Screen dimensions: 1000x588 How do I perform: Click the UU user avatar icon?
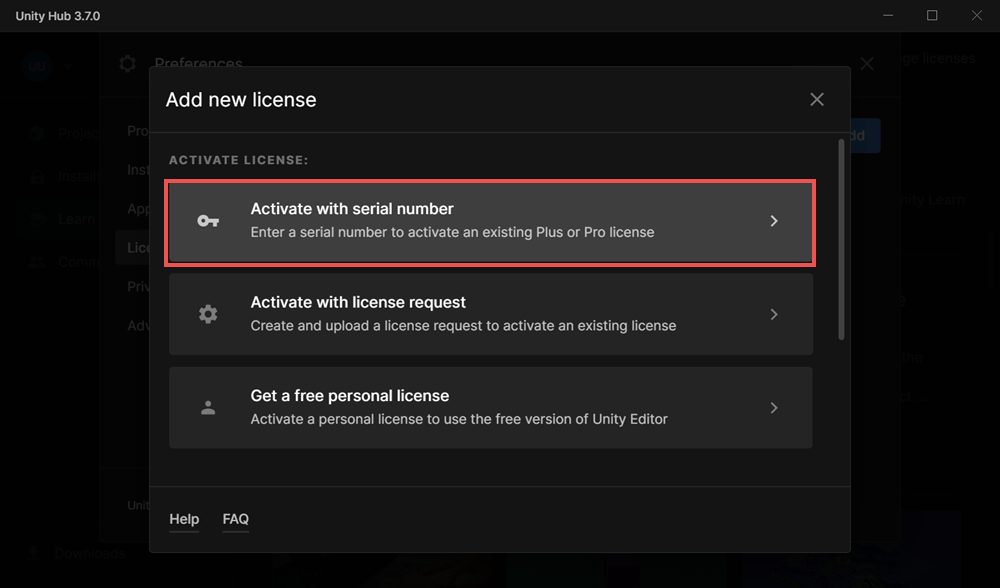(x=37, y=66)
